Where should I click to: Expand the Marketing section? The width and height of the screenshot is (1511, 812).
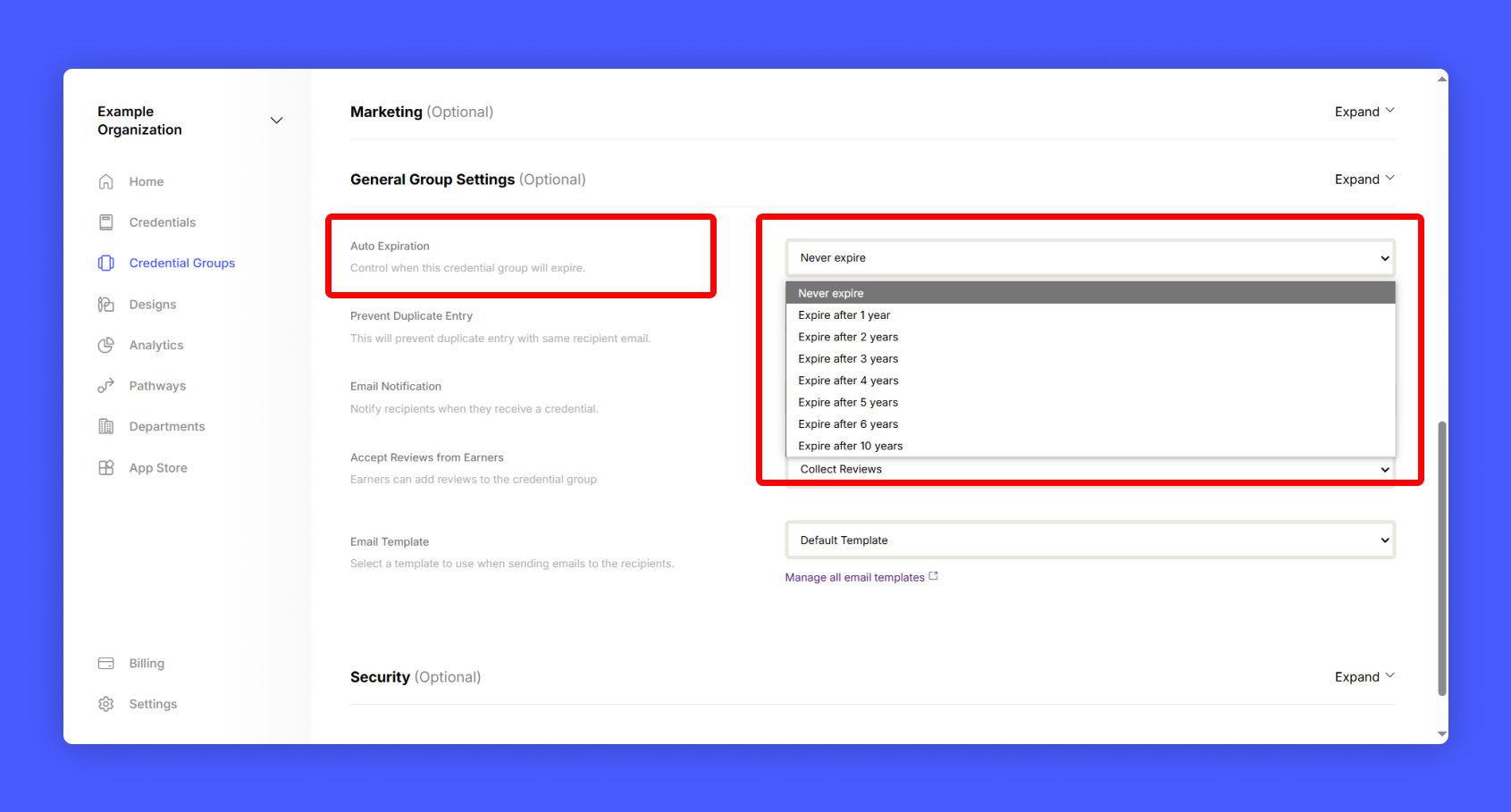point(1364,112)
